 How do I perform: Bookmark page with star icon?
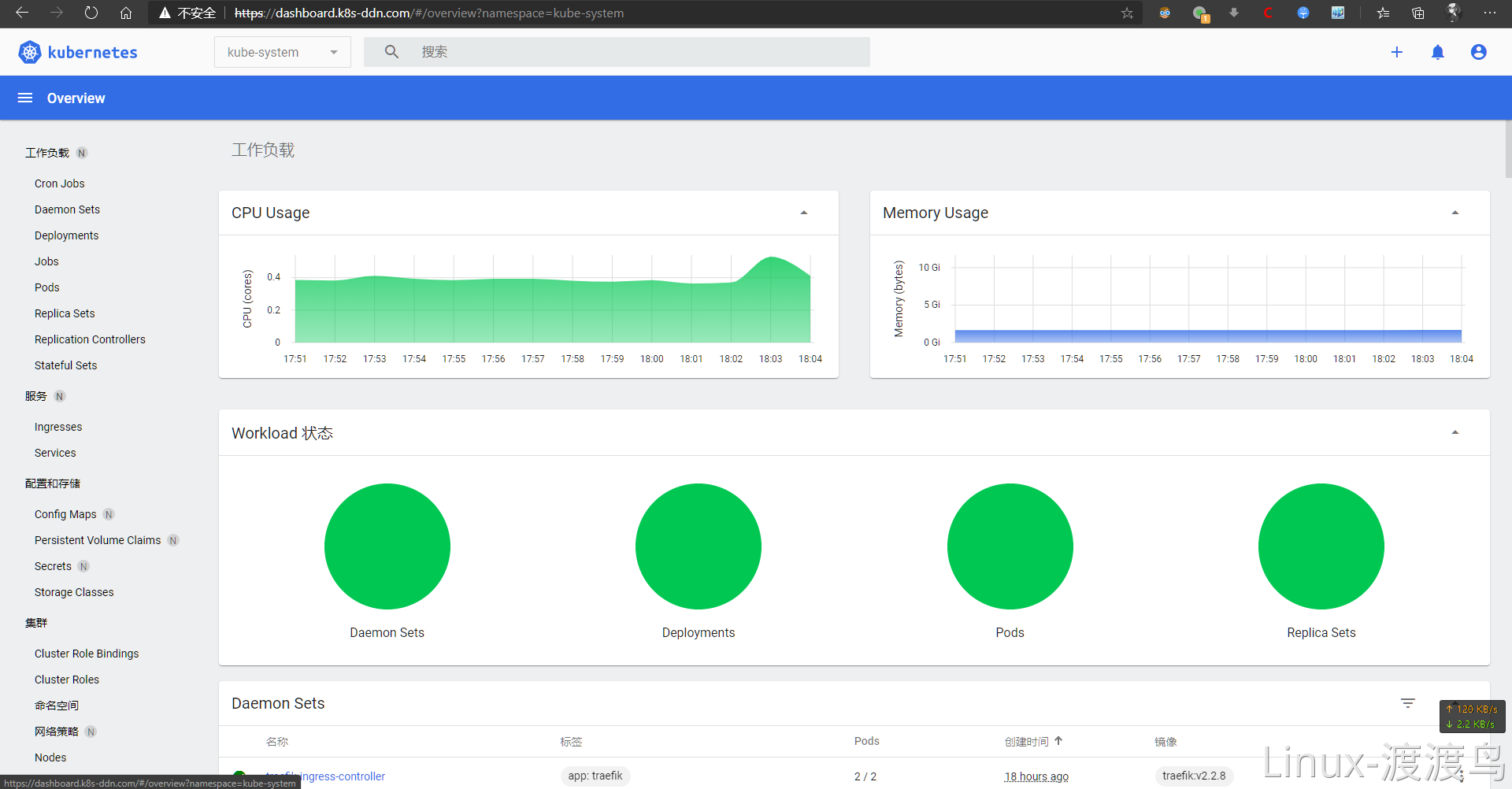point(1127,13)
